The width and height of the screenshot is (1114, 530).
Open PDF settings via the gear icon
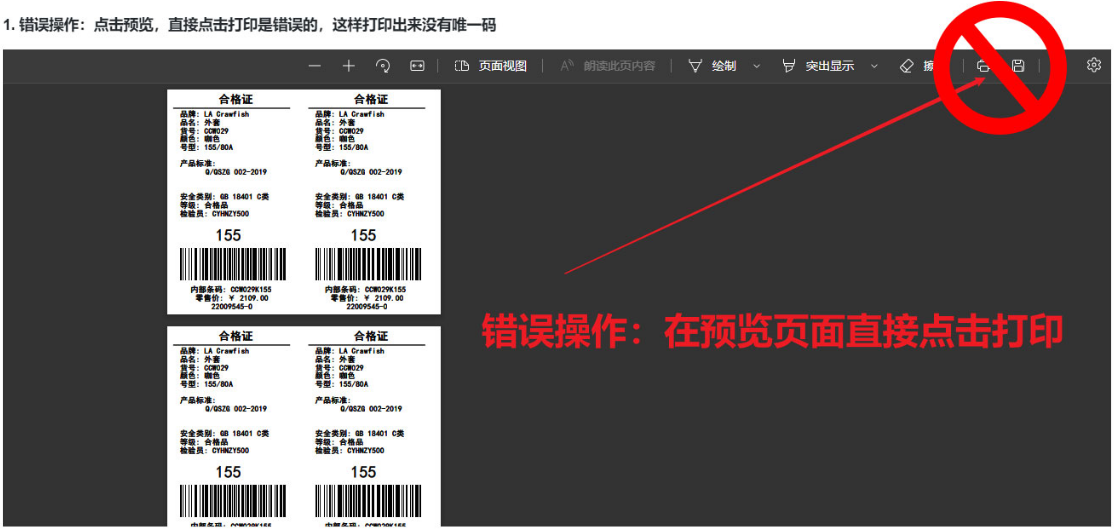[x=1094, y=66]
